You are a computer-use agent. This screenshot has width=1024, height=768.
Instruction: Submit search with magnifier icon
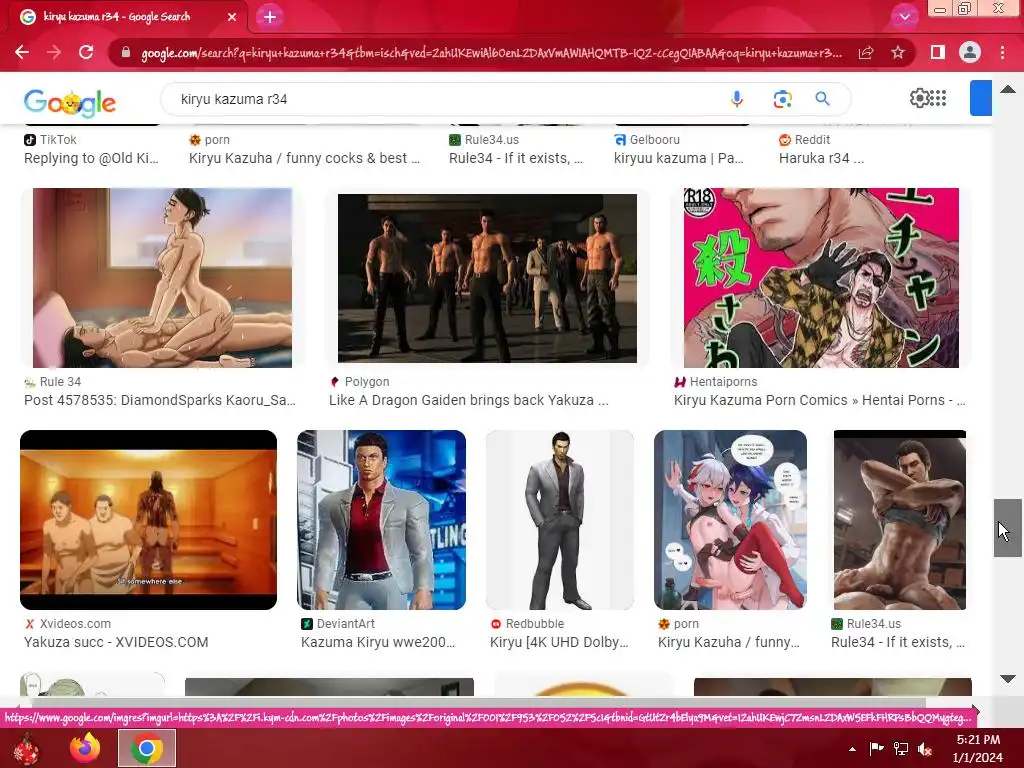pos(822,99)
